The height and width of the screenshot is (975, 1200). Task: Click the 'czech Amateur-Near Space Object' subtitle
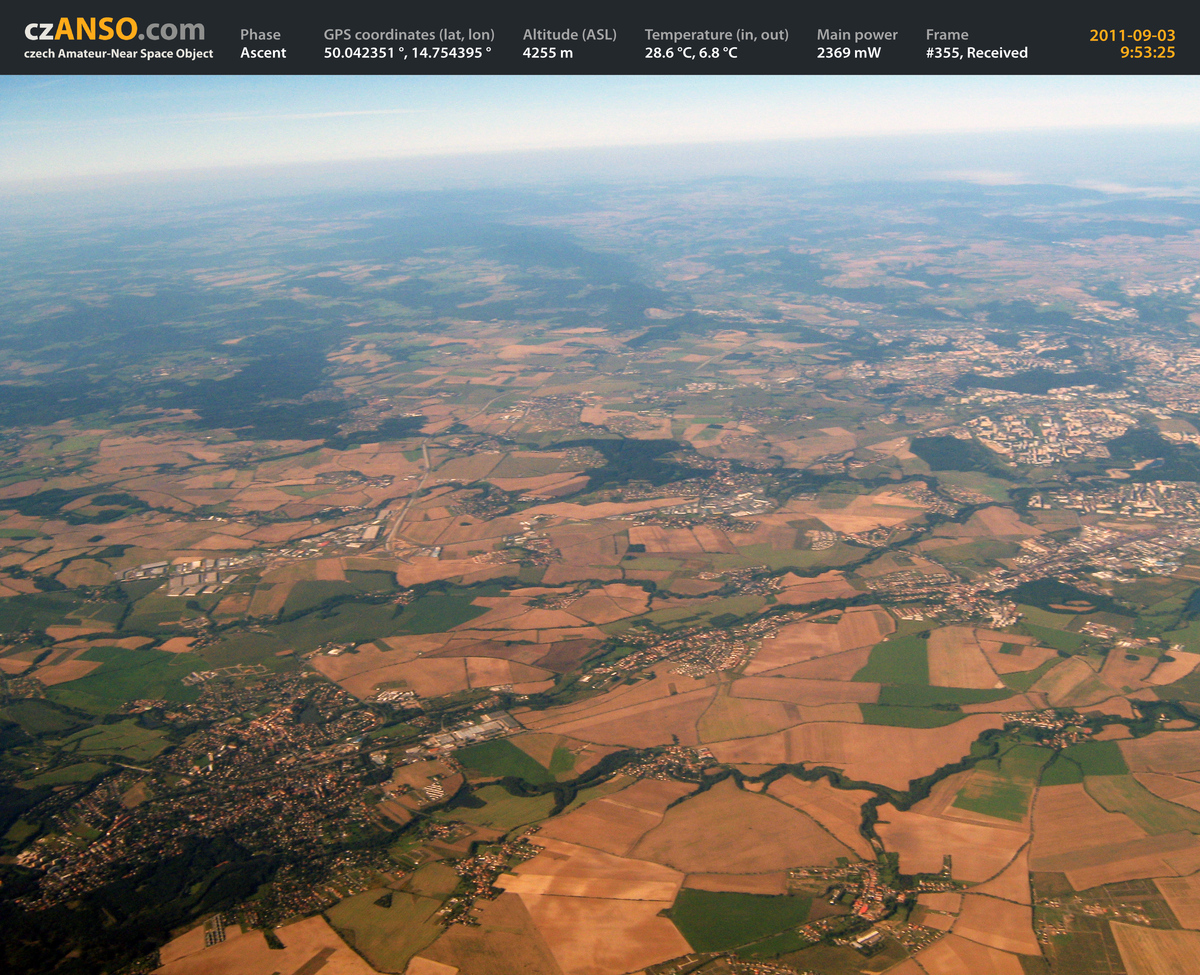click(118, 54)
